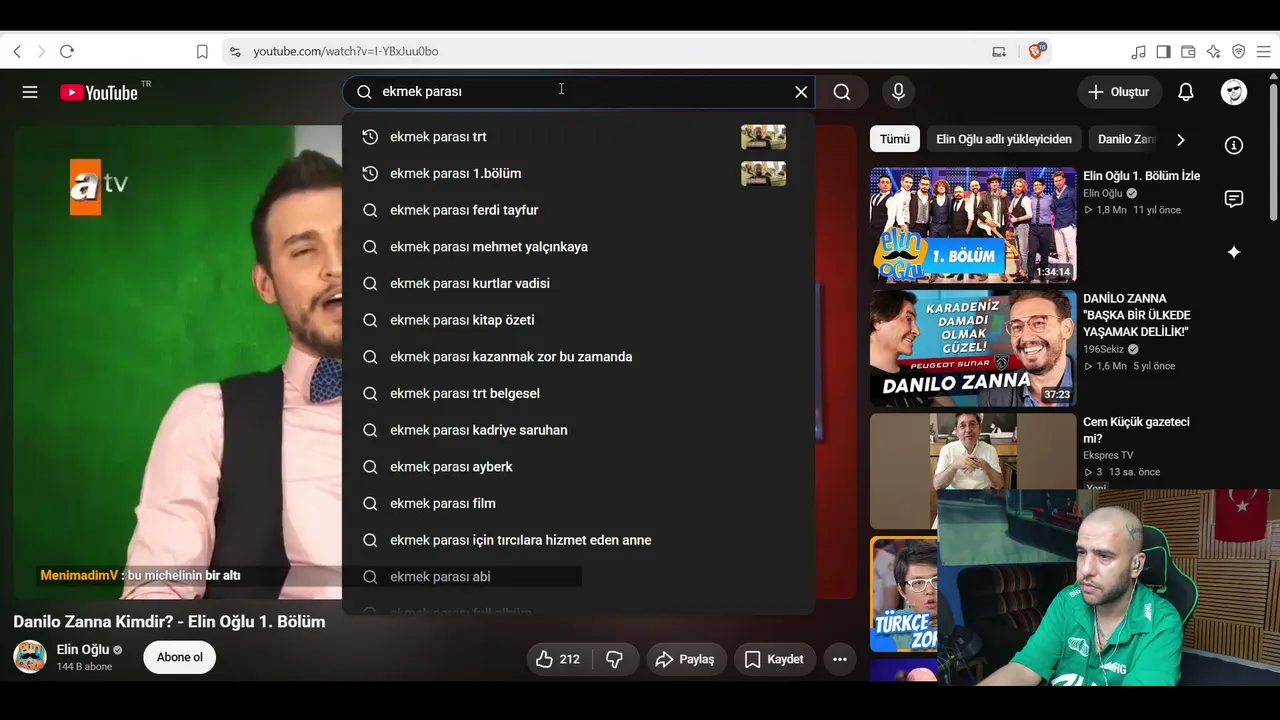Select suggestion "ekmek parası kadriye saruhan"
This screenshot has height=720, width=1280.
(578, 430)
